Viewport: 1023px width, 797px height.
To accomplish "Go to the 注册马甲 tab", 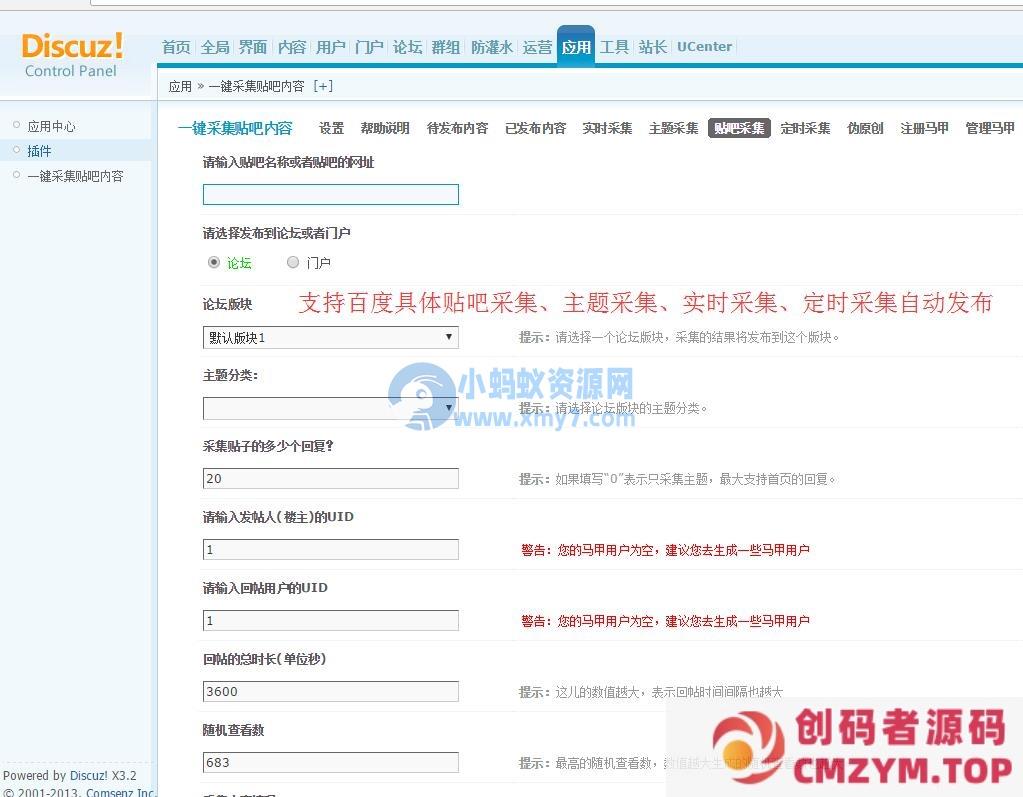I will point(924,128).
